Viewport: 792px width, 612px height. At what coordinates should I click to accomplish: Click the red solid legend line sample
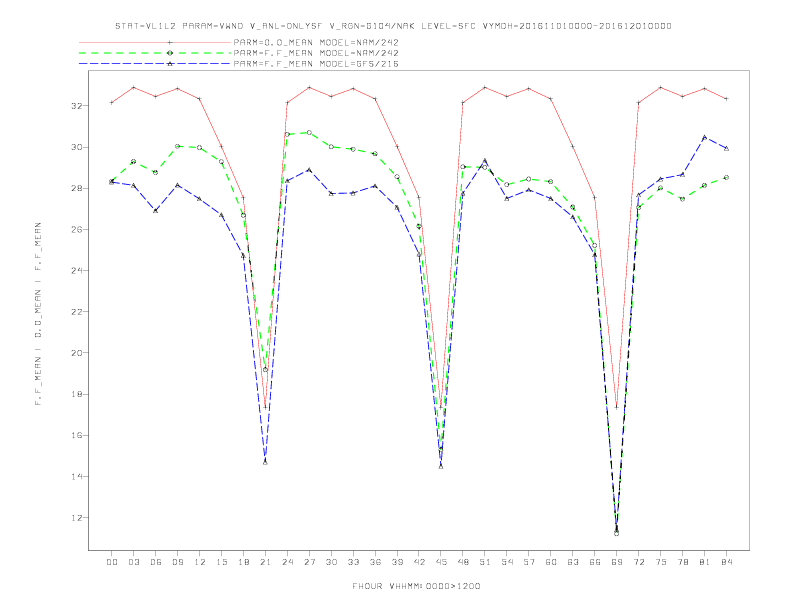coord(155,42)
